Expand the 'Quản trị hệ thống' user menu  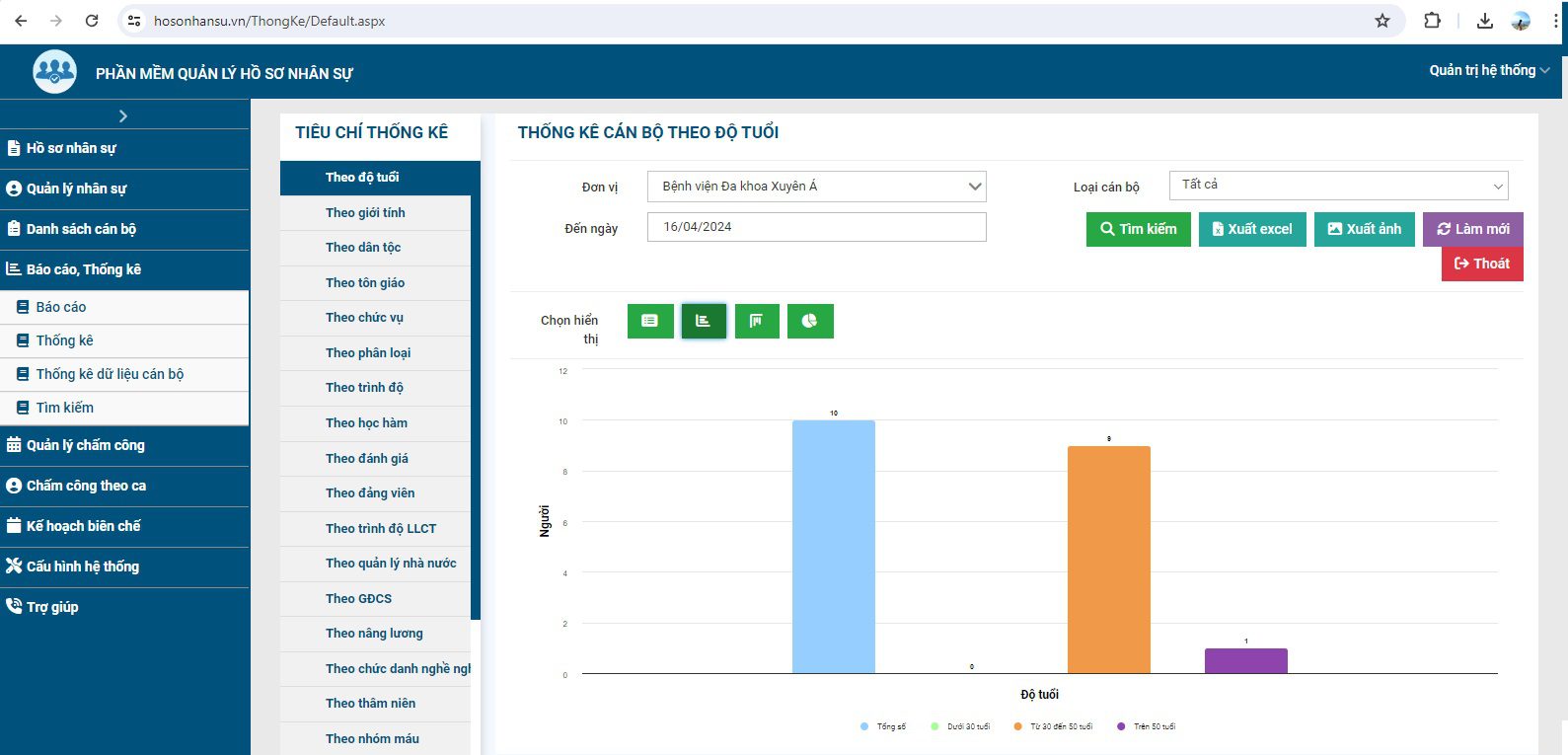(x=1488, y=70)
